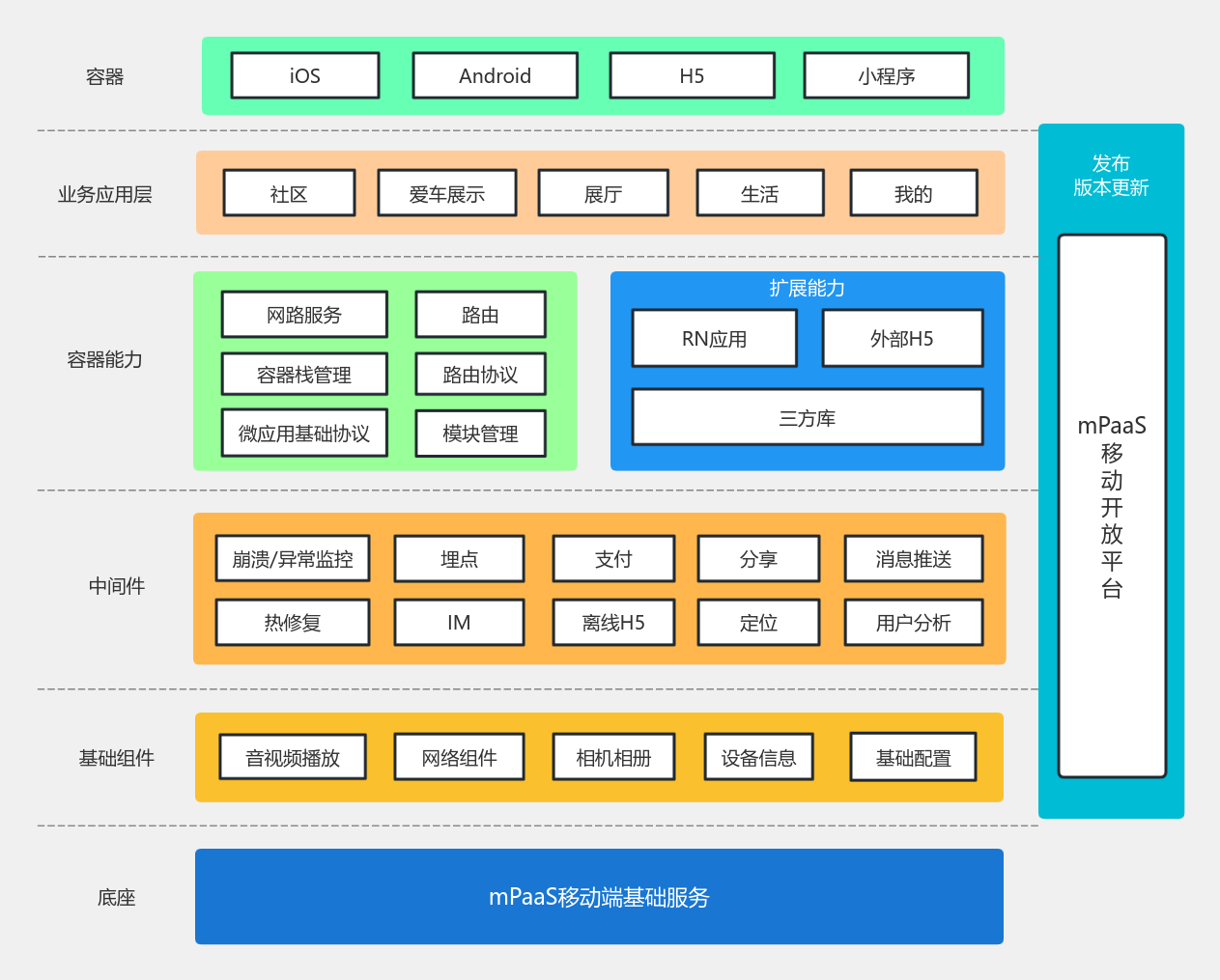
Task: Select the 微应用基础协议 box
Action: pyautogui.click(x=304, y=434)
